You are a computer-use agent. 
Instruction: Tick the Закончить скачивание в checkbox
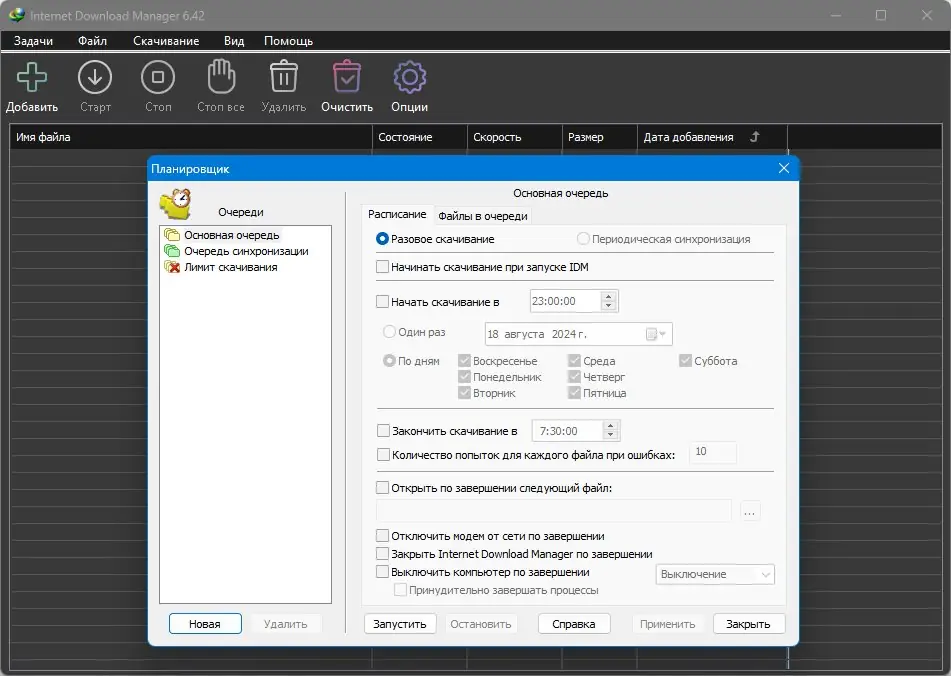[383, 430]
